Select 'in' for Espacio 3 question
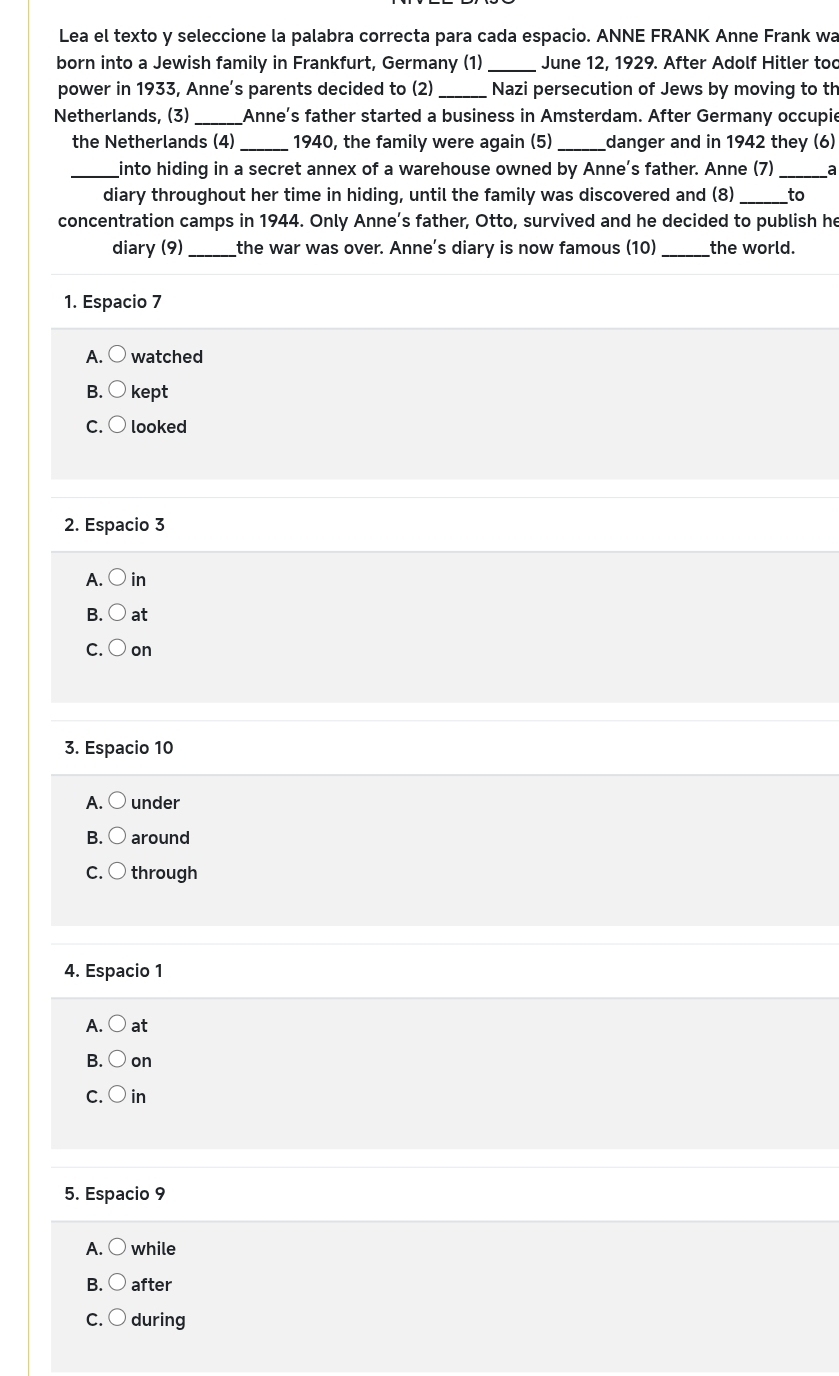Viewport: 839px width, 1376px height. (x=118, y=577)
